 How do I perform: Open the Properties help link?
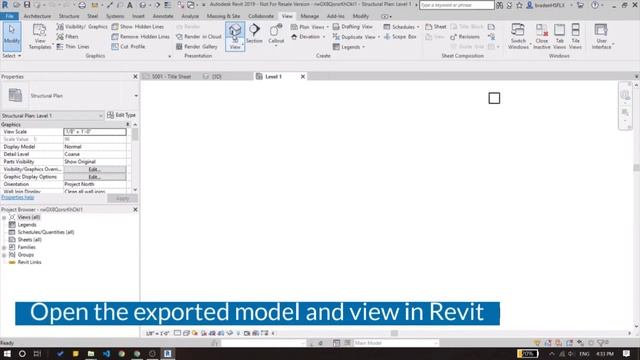coord(18,197)
